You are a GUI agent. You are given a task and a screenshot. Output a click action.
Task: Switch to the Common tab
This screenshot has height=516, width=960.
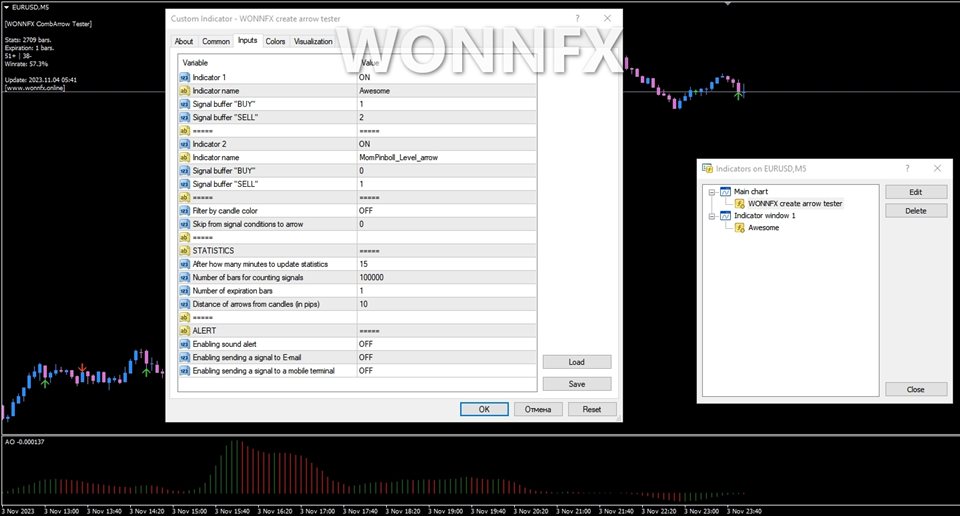[216, 42]
